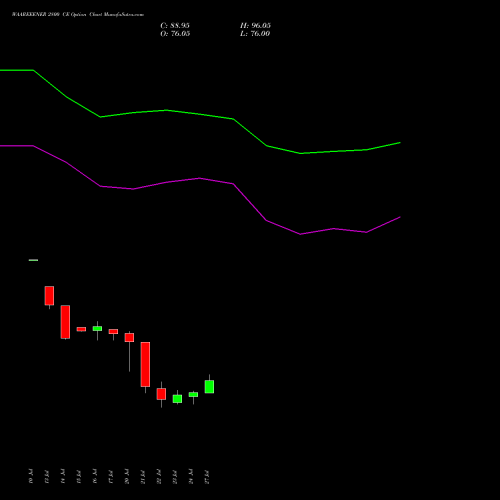Click the tall red candle for 14 Jul
Image resolution: width=500 pixels, height=500 pixels.
pyautogui.click(x=65, y=322)
